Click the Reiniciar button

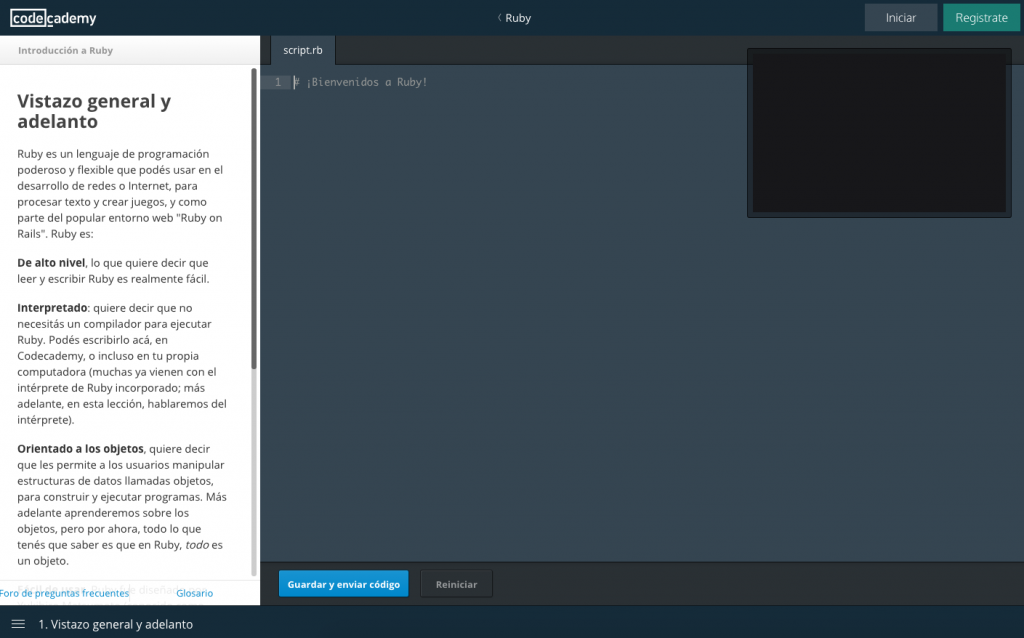(456, 584)
